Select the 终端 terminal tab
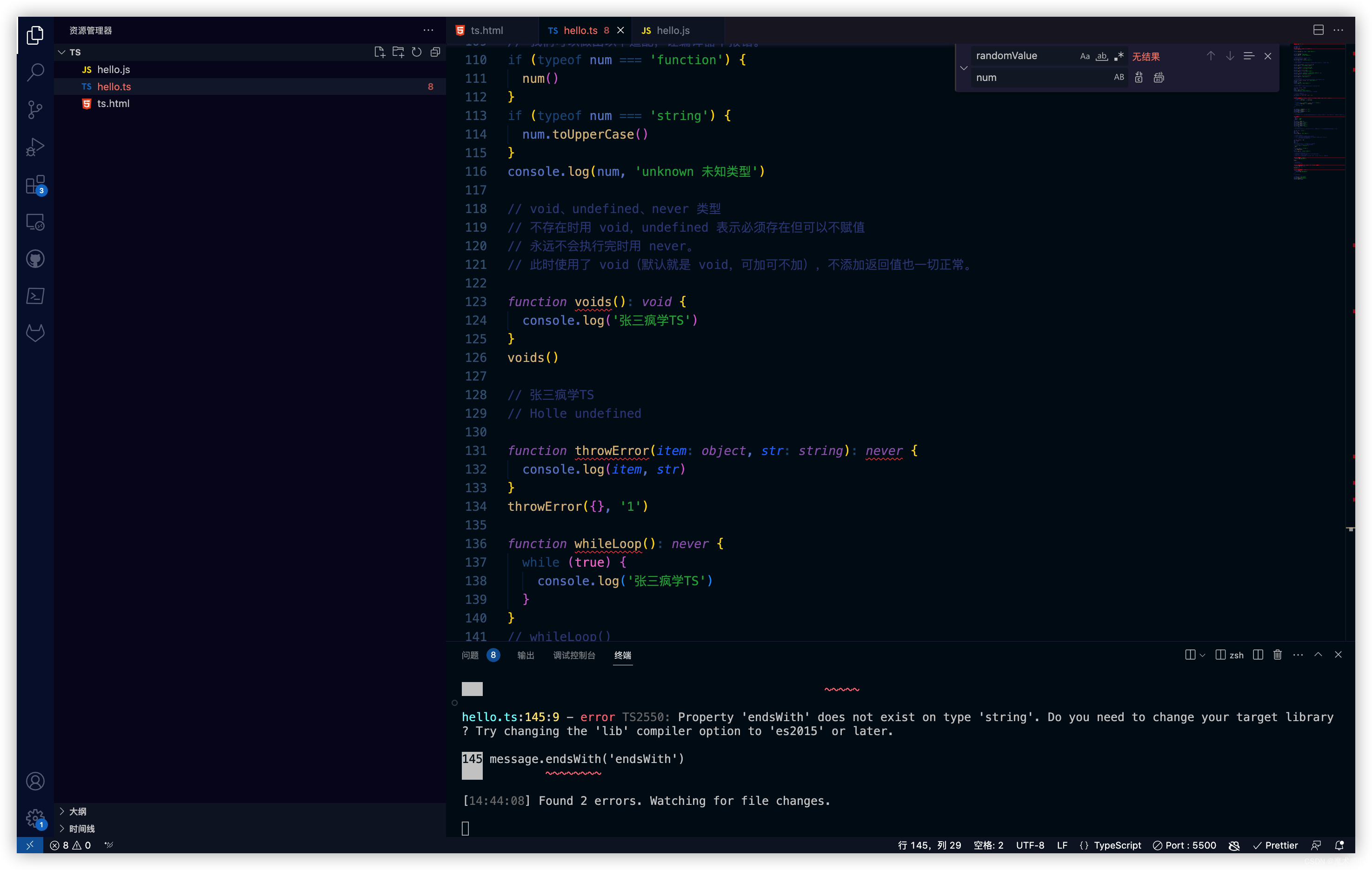This screenshot has height=870, width=1372. click(x=622, y=655)
